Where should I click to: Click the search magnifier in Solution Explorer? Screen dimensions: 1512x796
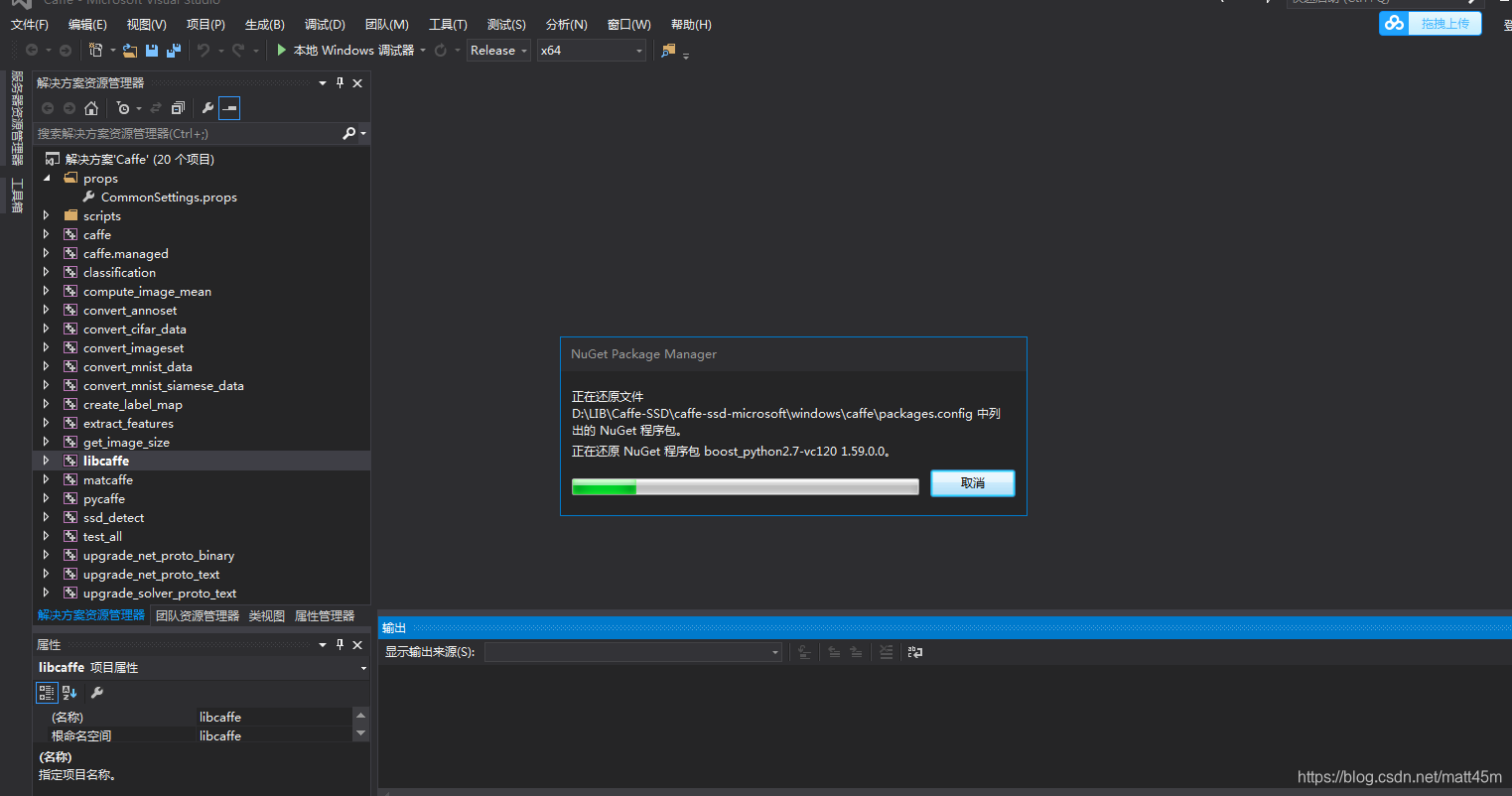[349, 133]
